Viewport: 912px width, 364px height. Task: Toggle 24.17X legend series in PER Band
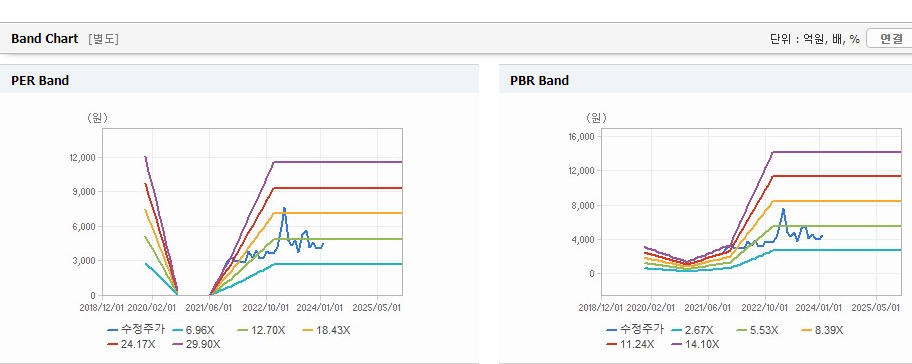pos(131,344)
